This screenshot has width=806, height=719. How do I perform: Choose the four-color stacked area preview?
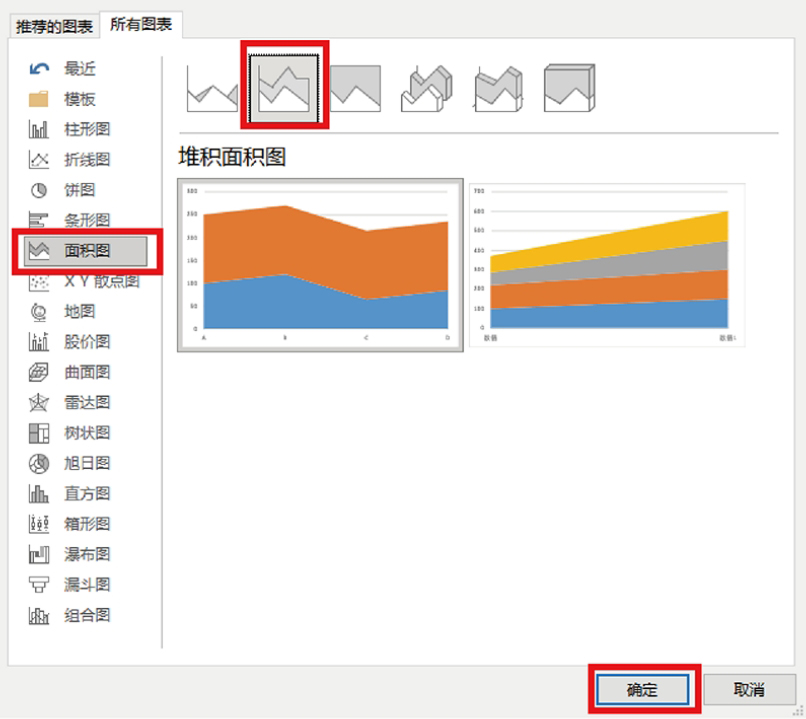pyautogui.click(x=607, y=265)
